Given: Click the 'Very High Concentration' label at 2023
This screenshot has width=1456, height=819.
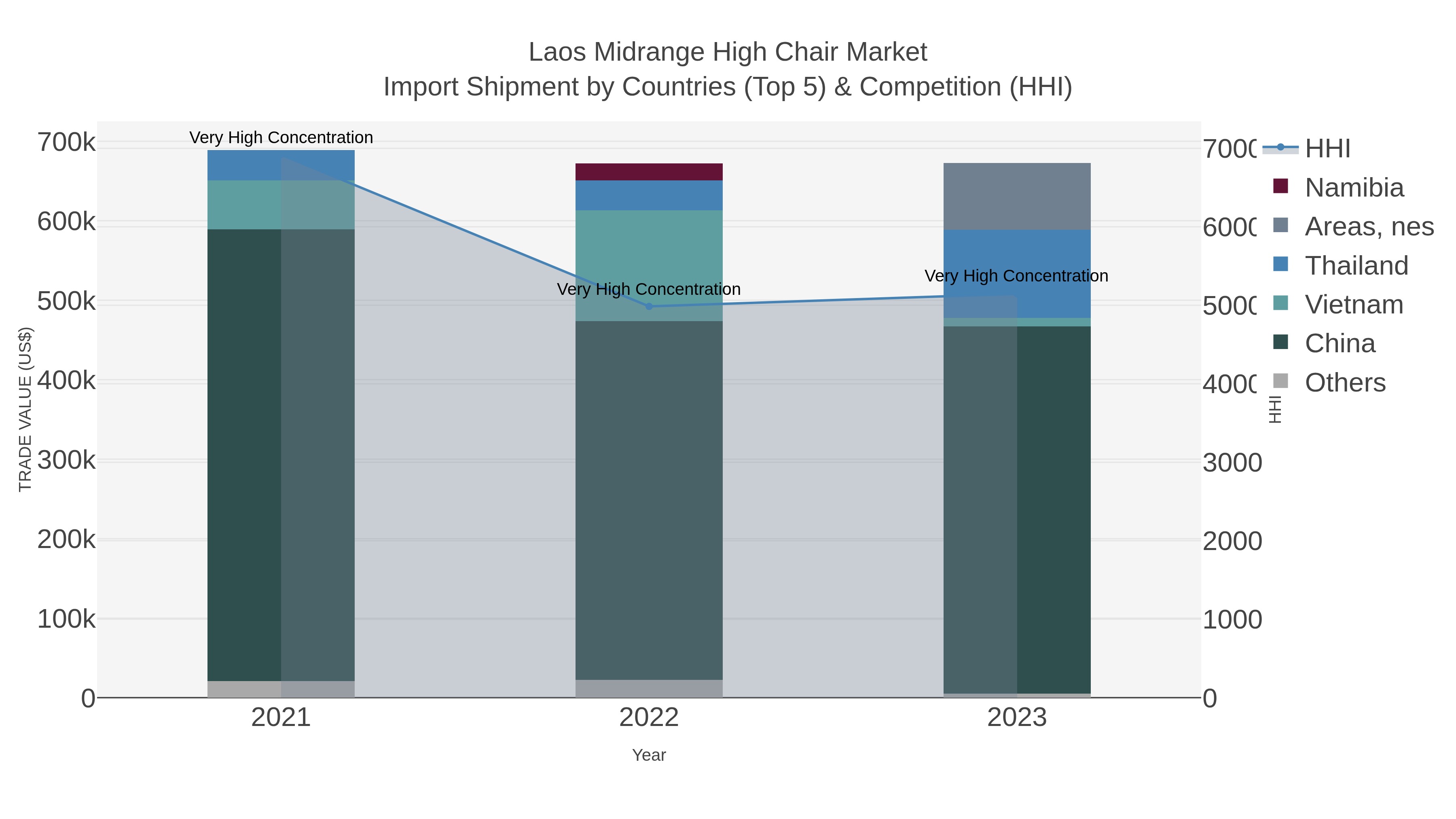Looking at the screenshot, I should click(1016, 276).
